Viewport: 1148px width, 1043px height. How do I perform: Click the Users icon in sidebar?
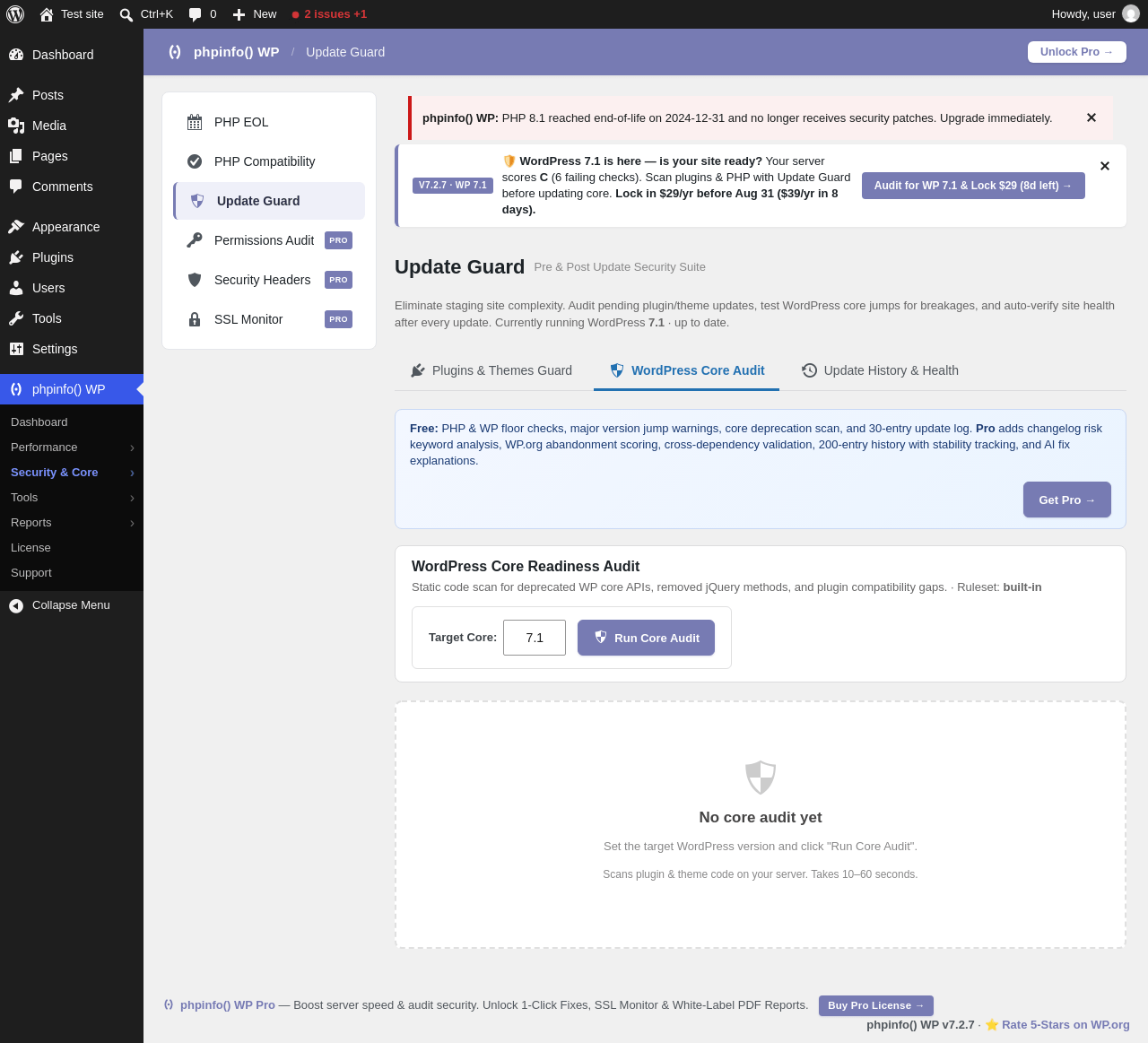tap(16, 288)
